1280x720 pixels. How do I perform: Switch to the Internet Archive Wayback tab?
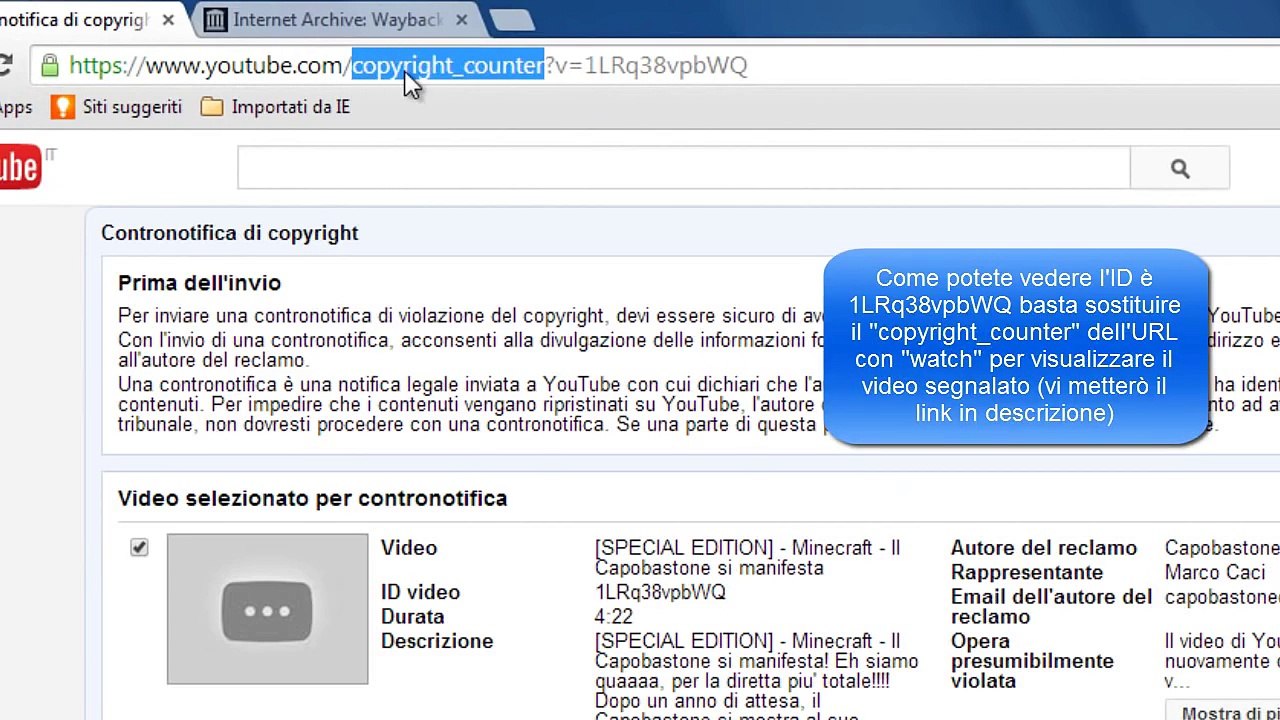click(336, 20)
